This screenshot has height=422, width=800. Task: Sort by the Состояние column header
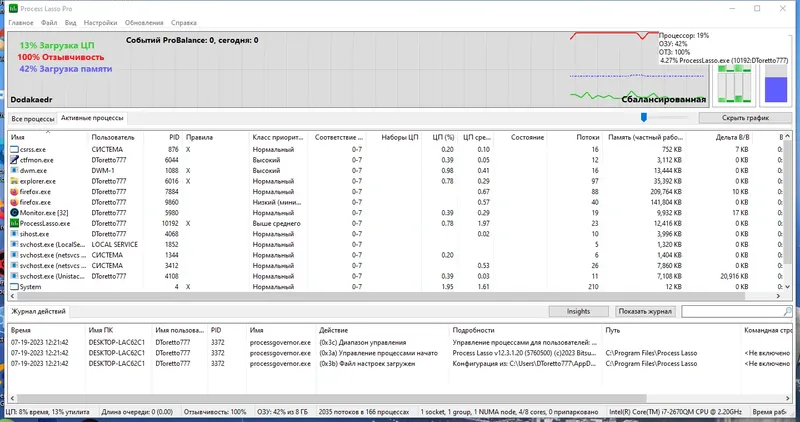520,137
